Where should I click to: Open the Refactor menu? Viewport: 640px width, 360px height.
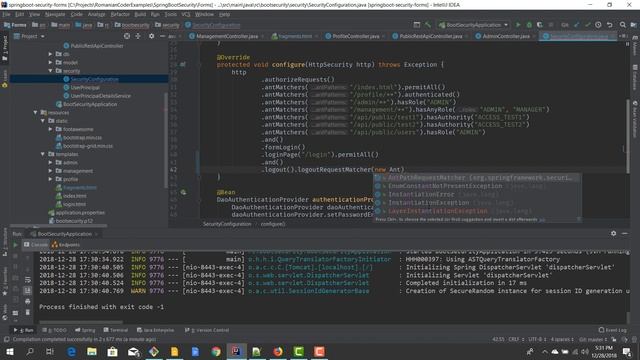(120, 14)
